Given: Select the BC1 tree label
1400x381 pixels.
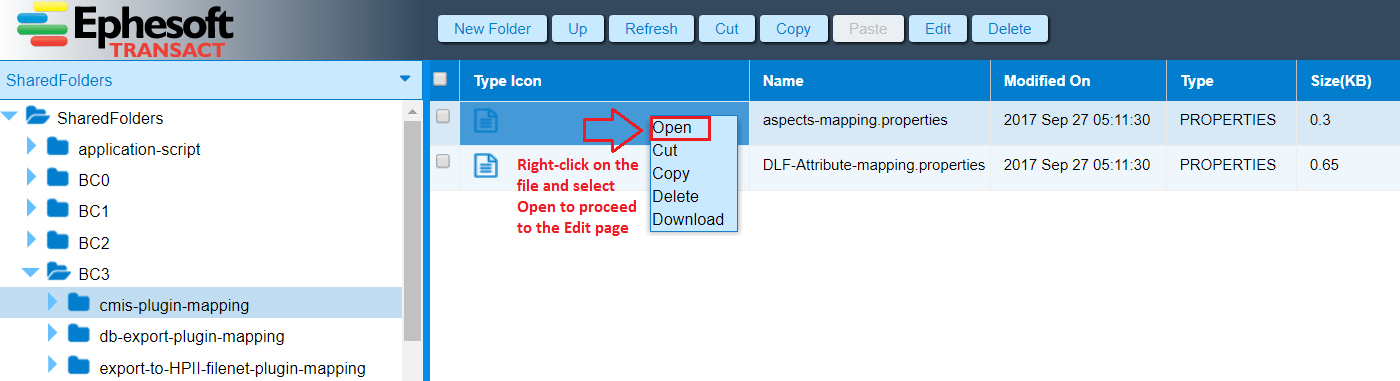Looking at the screenshot, I should click(94, 211).
